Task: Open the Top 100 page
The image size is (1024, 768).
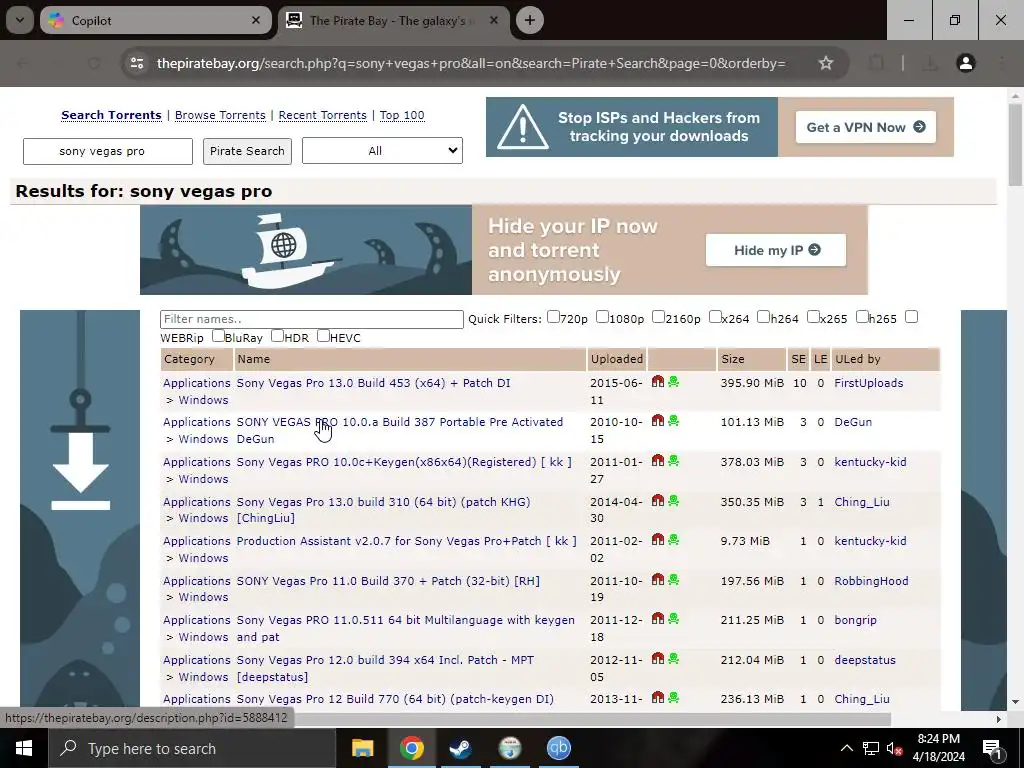Action: click(x=402, y=115)
